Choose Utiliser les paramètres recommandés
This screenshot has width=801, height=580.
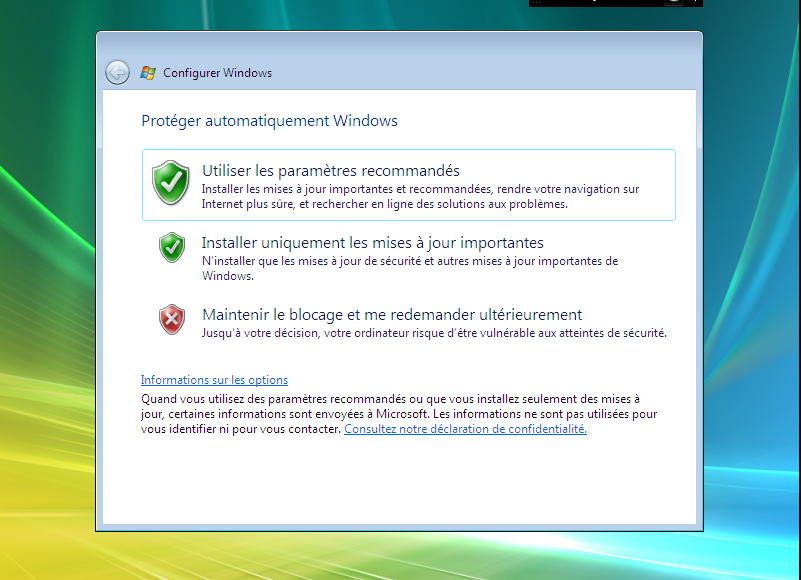pos(409,185)
